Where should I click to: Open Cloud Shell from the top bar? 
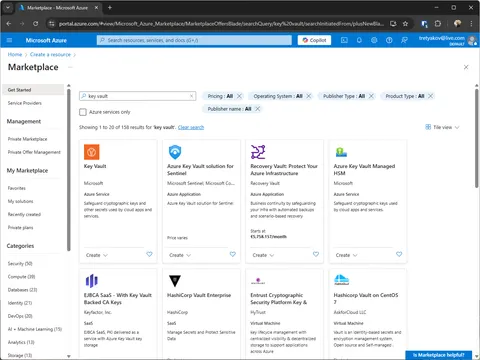click(344, 40)
